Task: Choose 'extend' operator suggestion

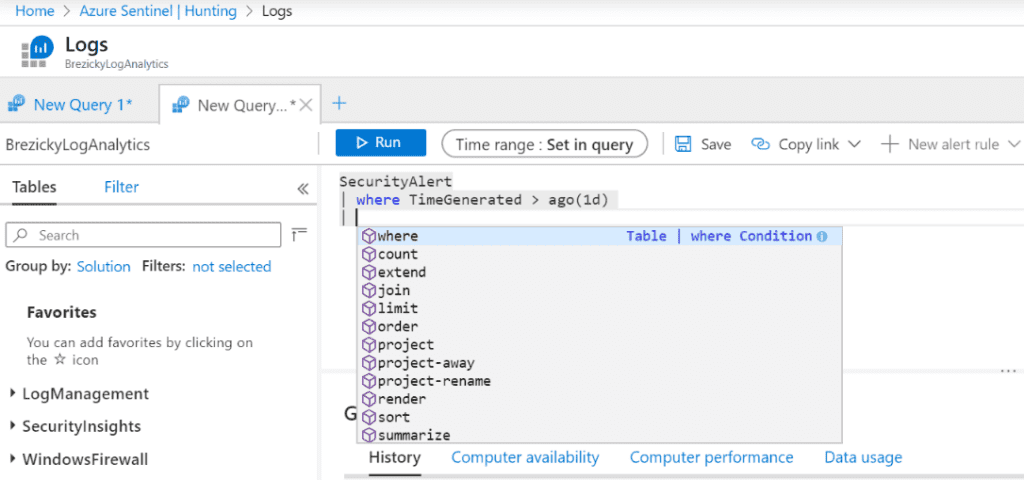Action: click(x=600, y=272)
